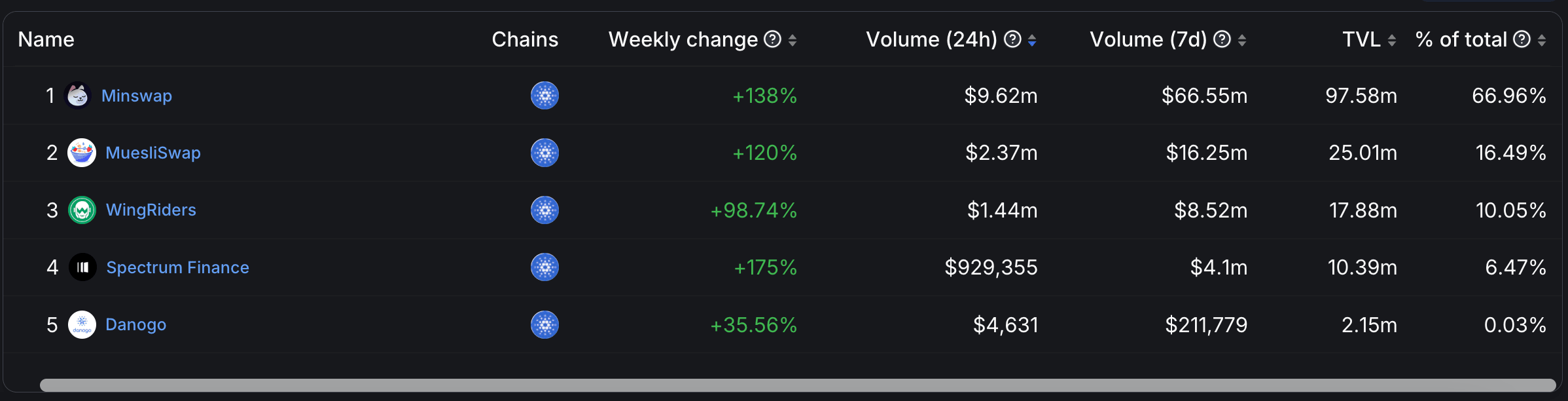Click the Danogo logo icon

[x=82, y=324]
